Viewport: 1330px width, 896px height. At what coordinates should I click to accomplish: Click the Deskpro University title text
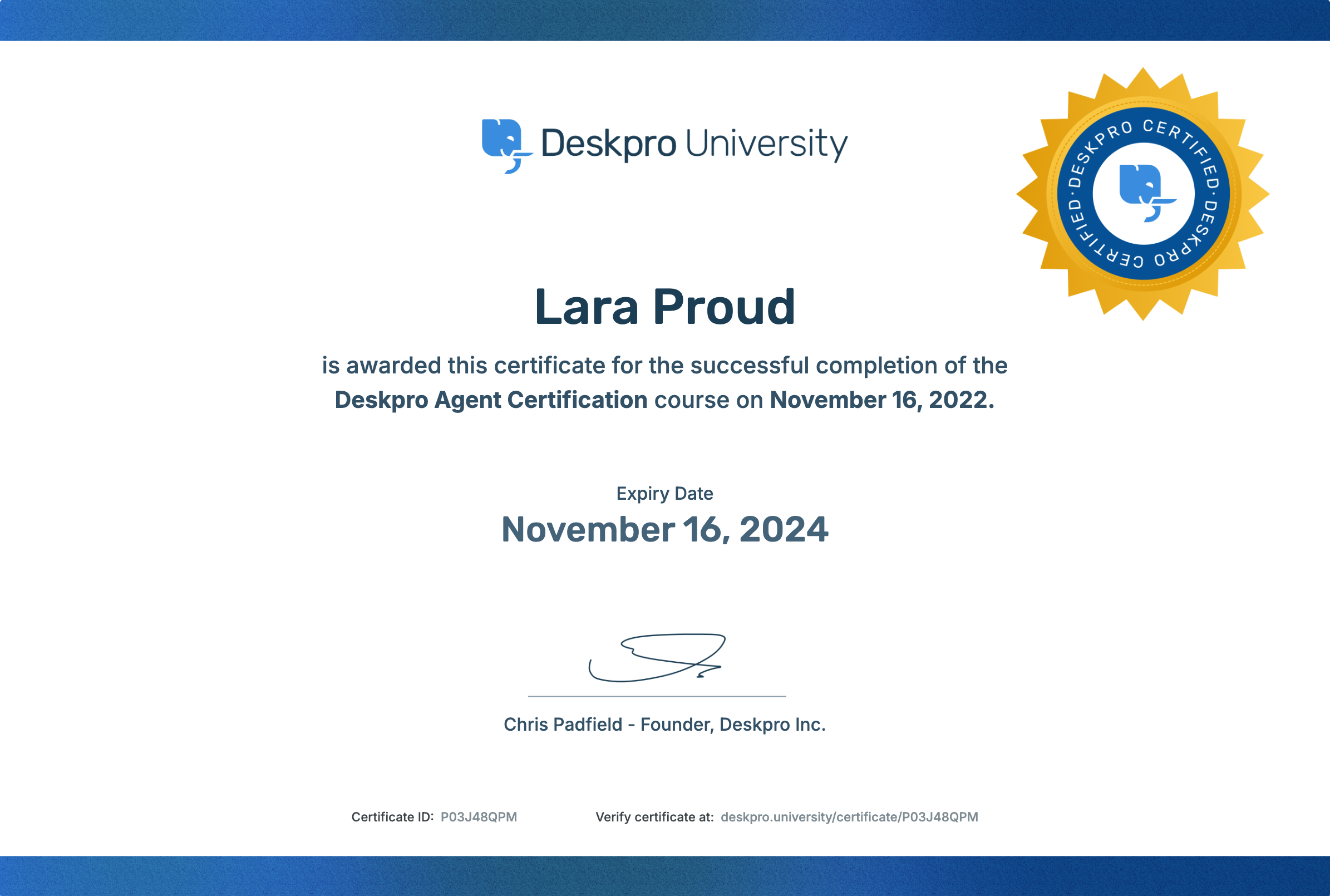click(x=693, y=144)
